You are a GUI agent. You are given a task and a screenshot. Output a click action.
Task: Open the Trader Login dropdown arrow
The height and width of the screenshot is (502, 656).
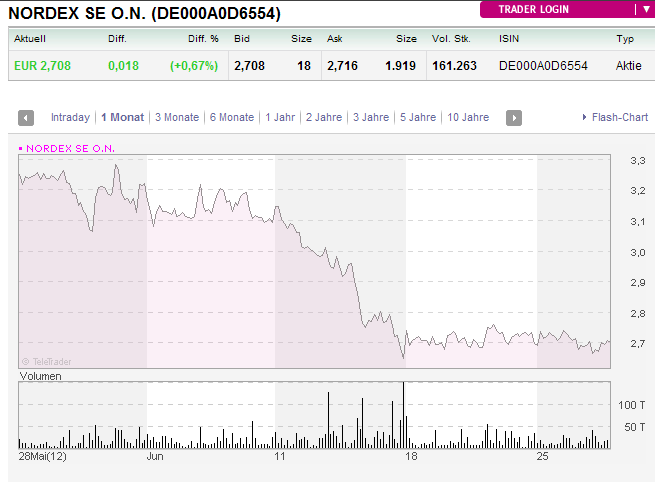pos(646,9)
